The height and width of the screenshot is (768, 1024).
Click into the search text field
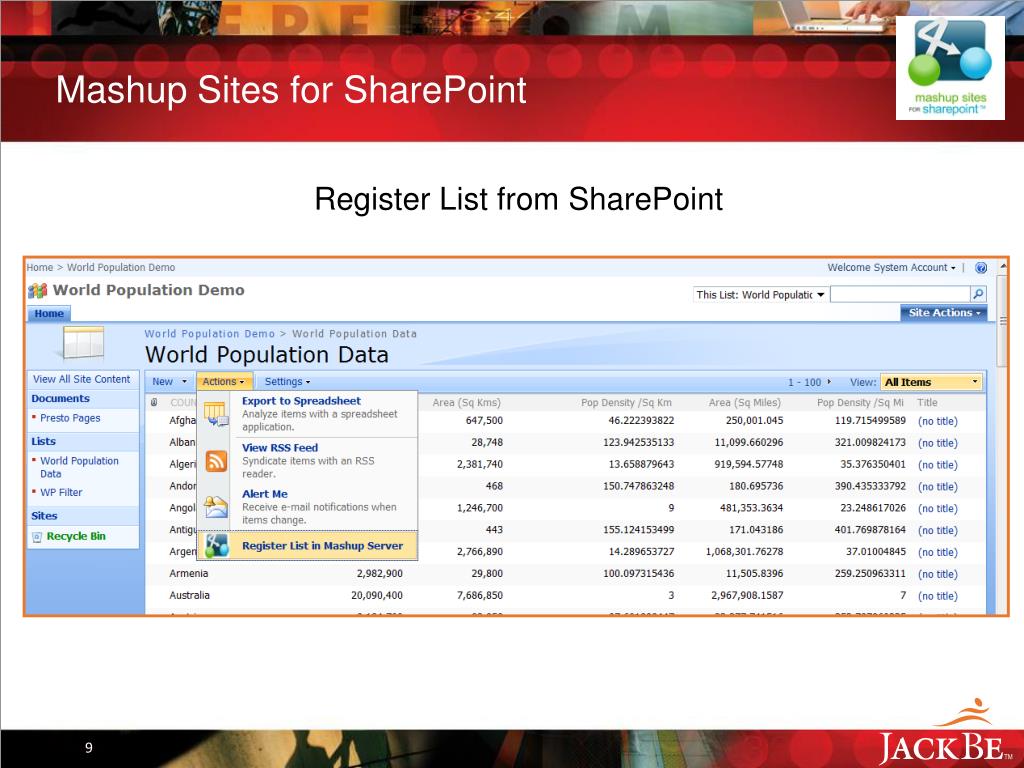tap(900, 295)
